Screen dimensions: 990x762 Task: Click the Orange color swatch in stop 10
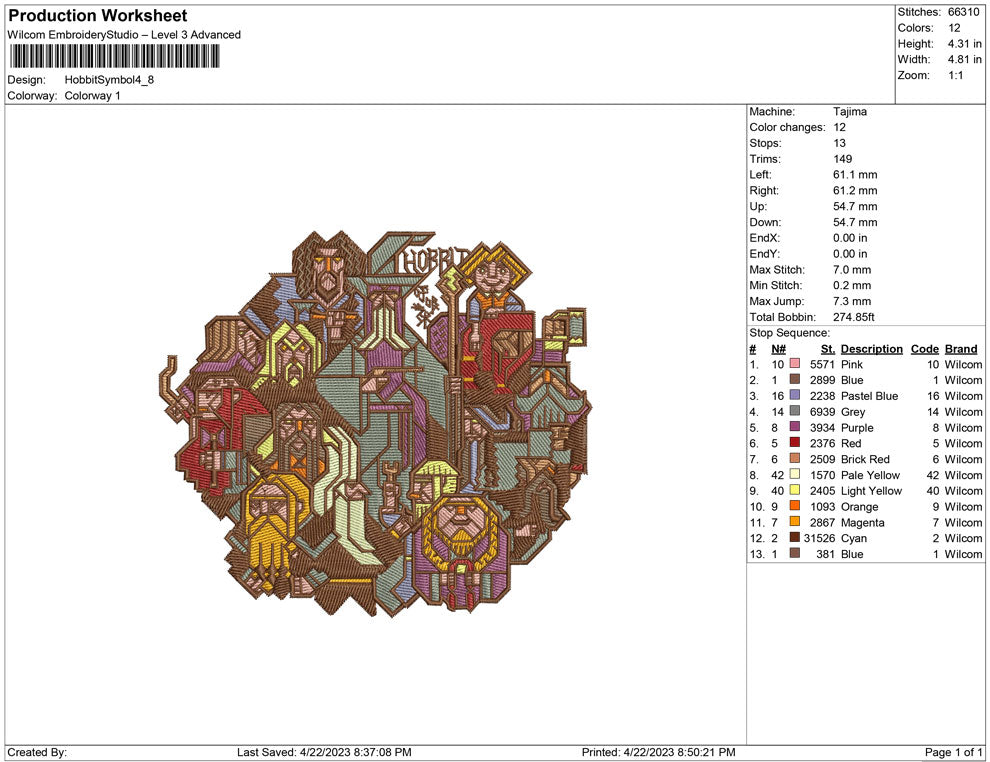click(x=795, y=506)
